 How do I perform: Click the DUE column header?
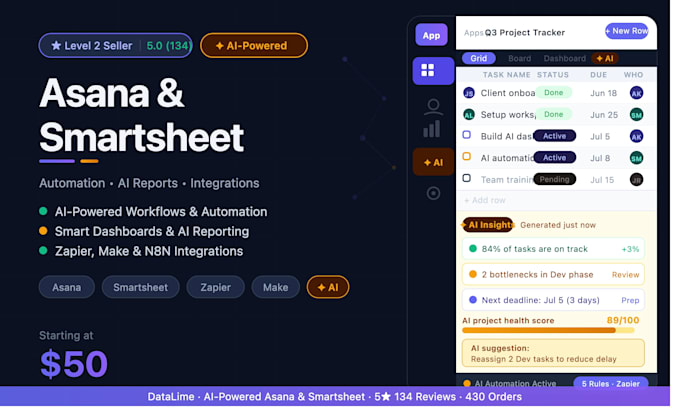(x=598, y=75)
